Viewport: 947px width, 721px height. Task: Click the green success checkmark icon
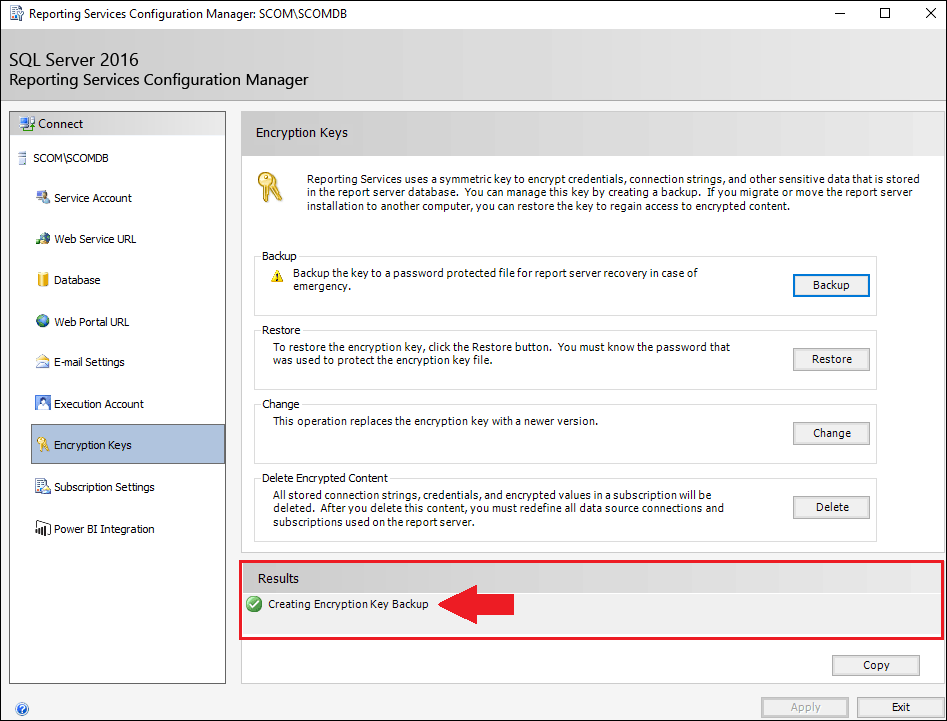point(254,604)
